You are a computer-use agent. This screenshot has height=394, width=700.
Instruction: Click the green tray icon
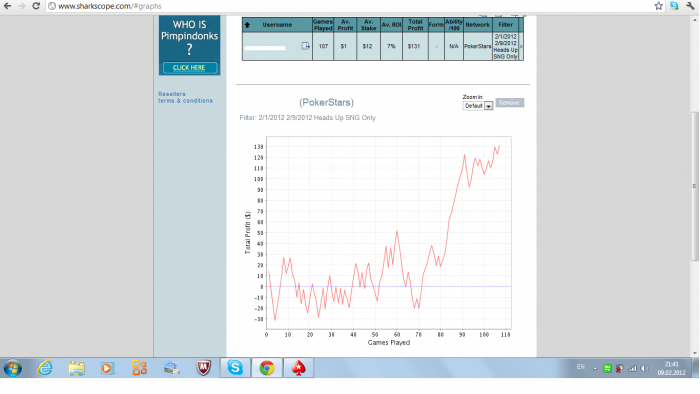click(607, 368)
